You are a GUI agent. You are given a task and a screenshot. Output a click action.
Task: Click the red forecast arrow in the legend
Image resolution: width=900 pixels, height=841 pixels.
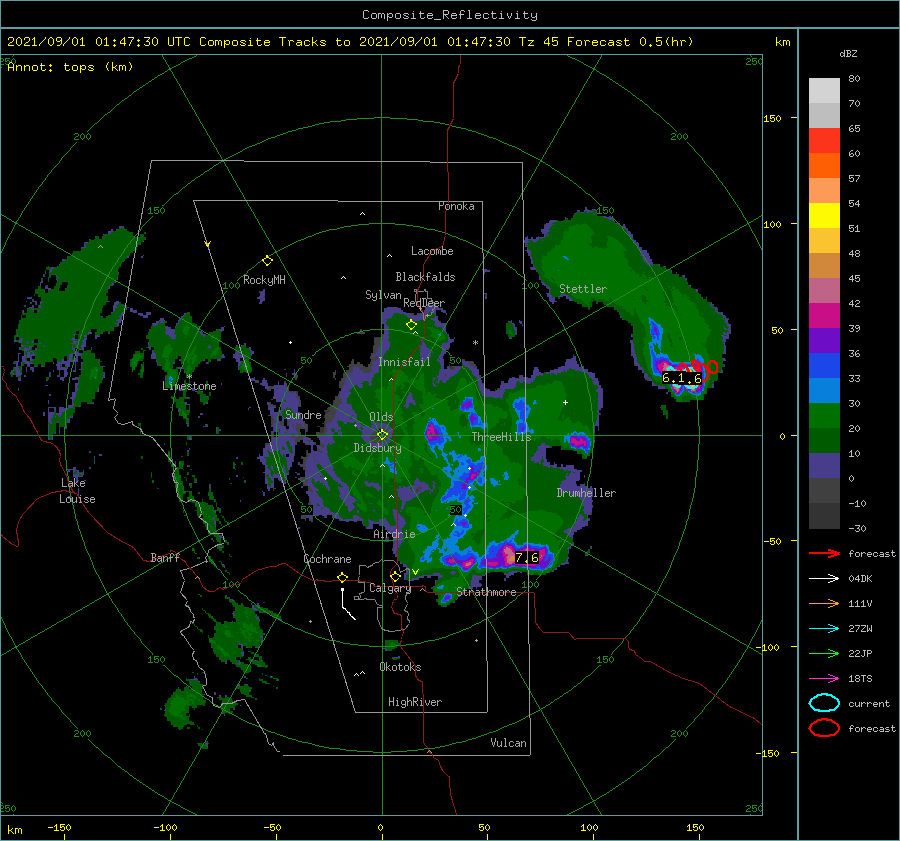tap(824, 553)
